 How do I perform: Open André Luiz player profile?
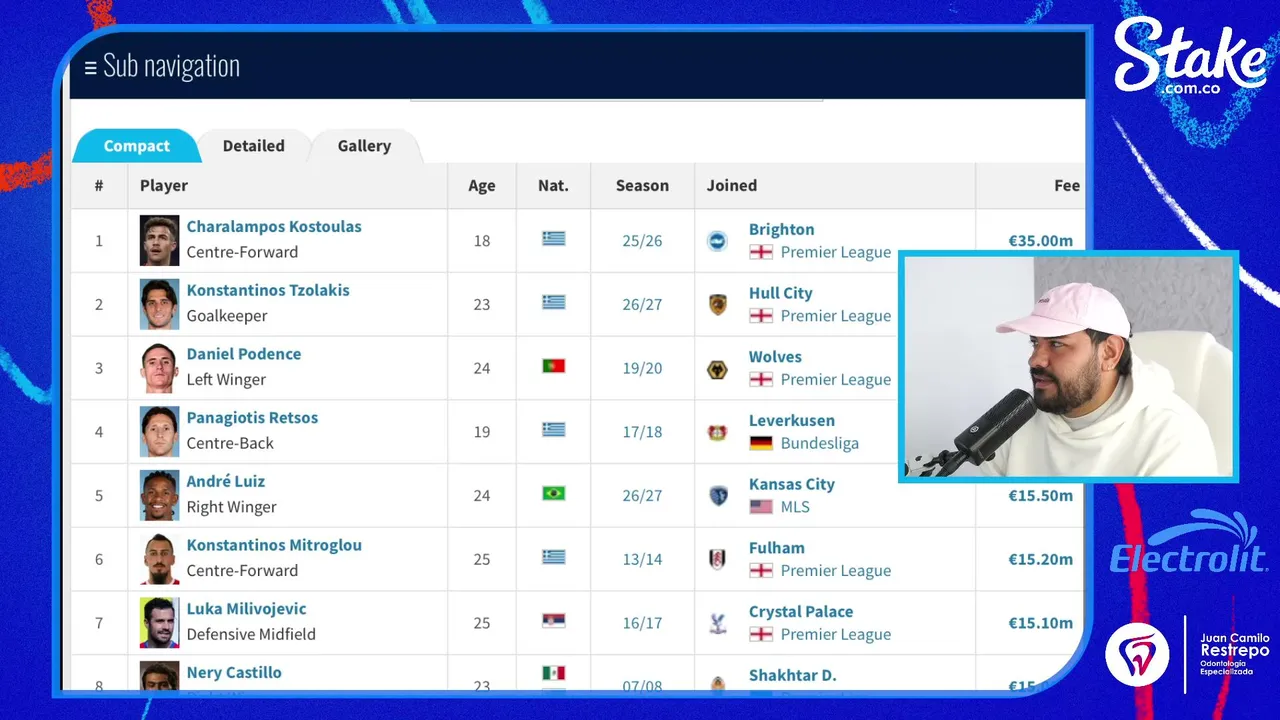coord(225,481)
